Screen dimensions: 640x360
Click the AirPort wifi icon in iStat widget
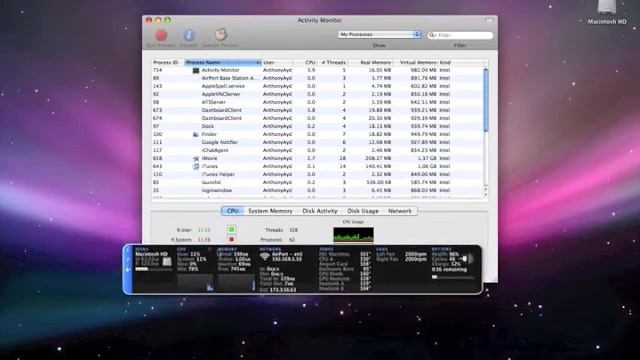pyautogui.click(x=265, y=256)
